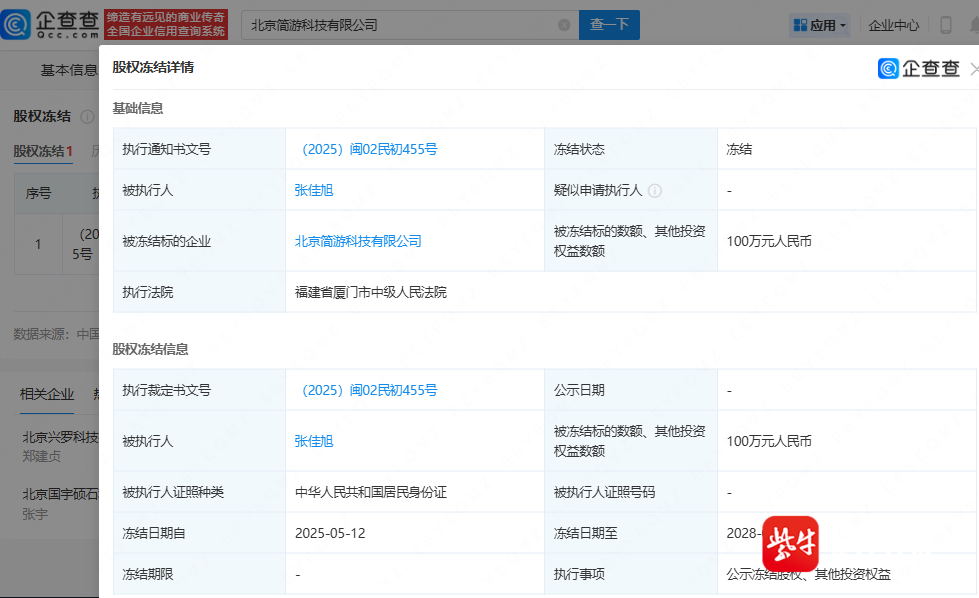The height and width of the screenshot is (598, 979).
Task: Open 企业中心 in the header
Action: [x=893, y=25]
